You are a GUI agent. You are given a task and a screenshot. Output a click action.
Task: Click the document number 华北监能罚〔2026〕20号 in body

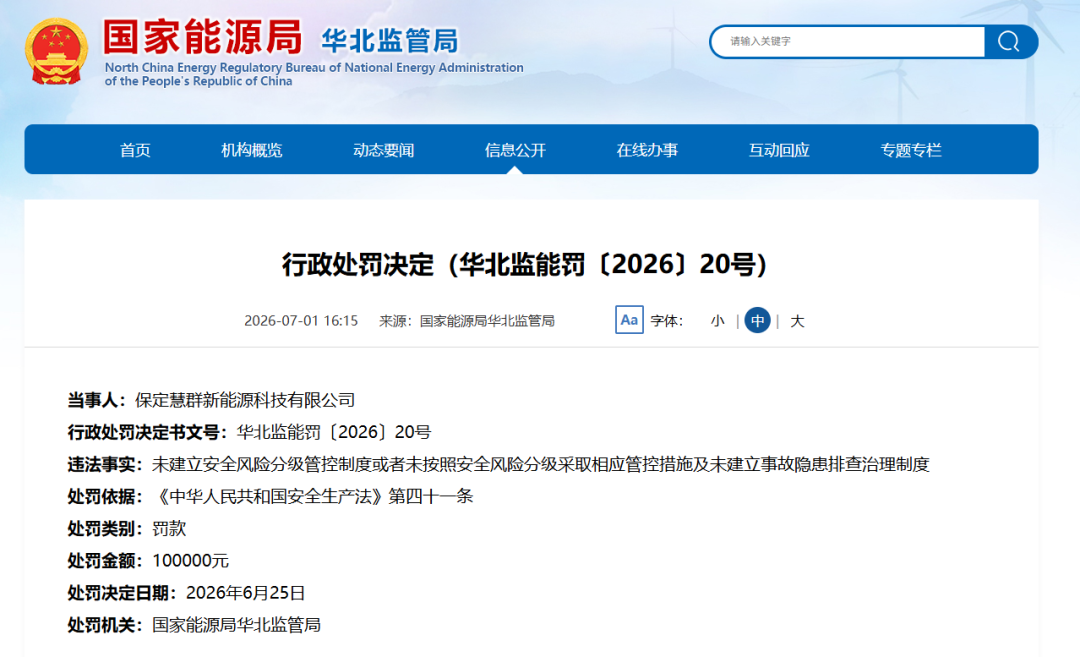[x=334, y=432]
